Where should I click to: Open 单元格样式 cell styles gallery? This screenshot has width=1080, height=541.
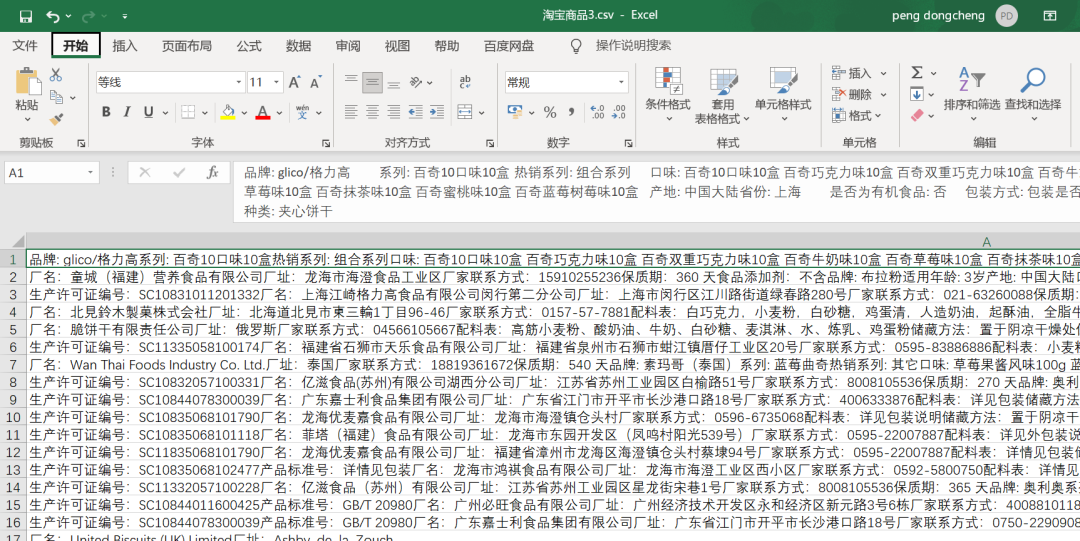pyautogui.click(x=783, y=93)
